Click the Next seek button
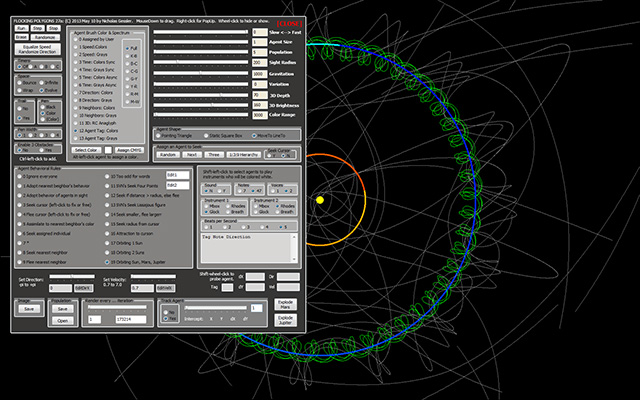640x400 pixels. (x=192, y=155)
